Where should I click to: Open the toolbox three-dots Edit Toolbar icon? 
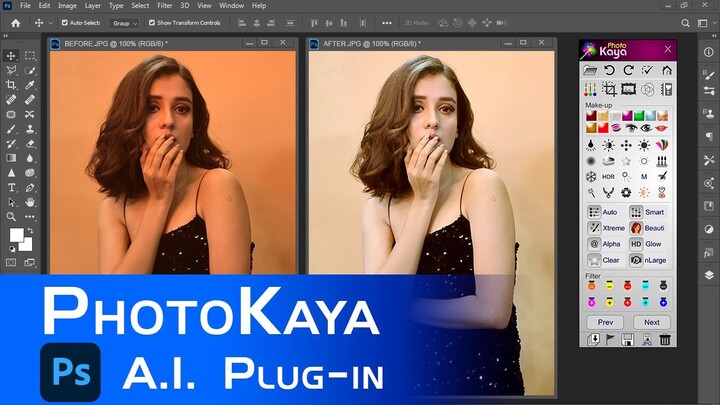30,217
